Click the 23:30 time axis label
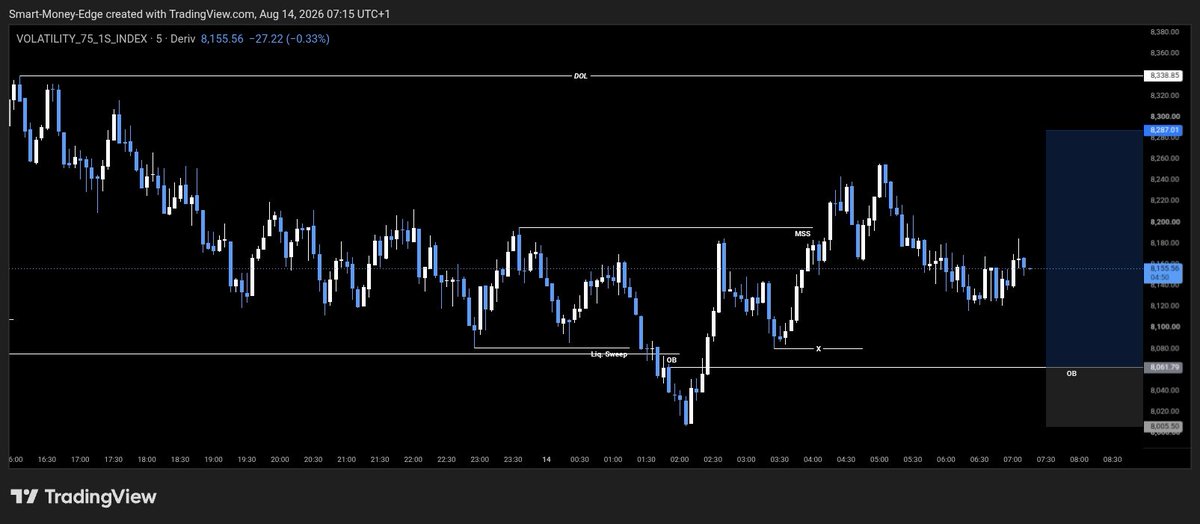 pos(513,459)
